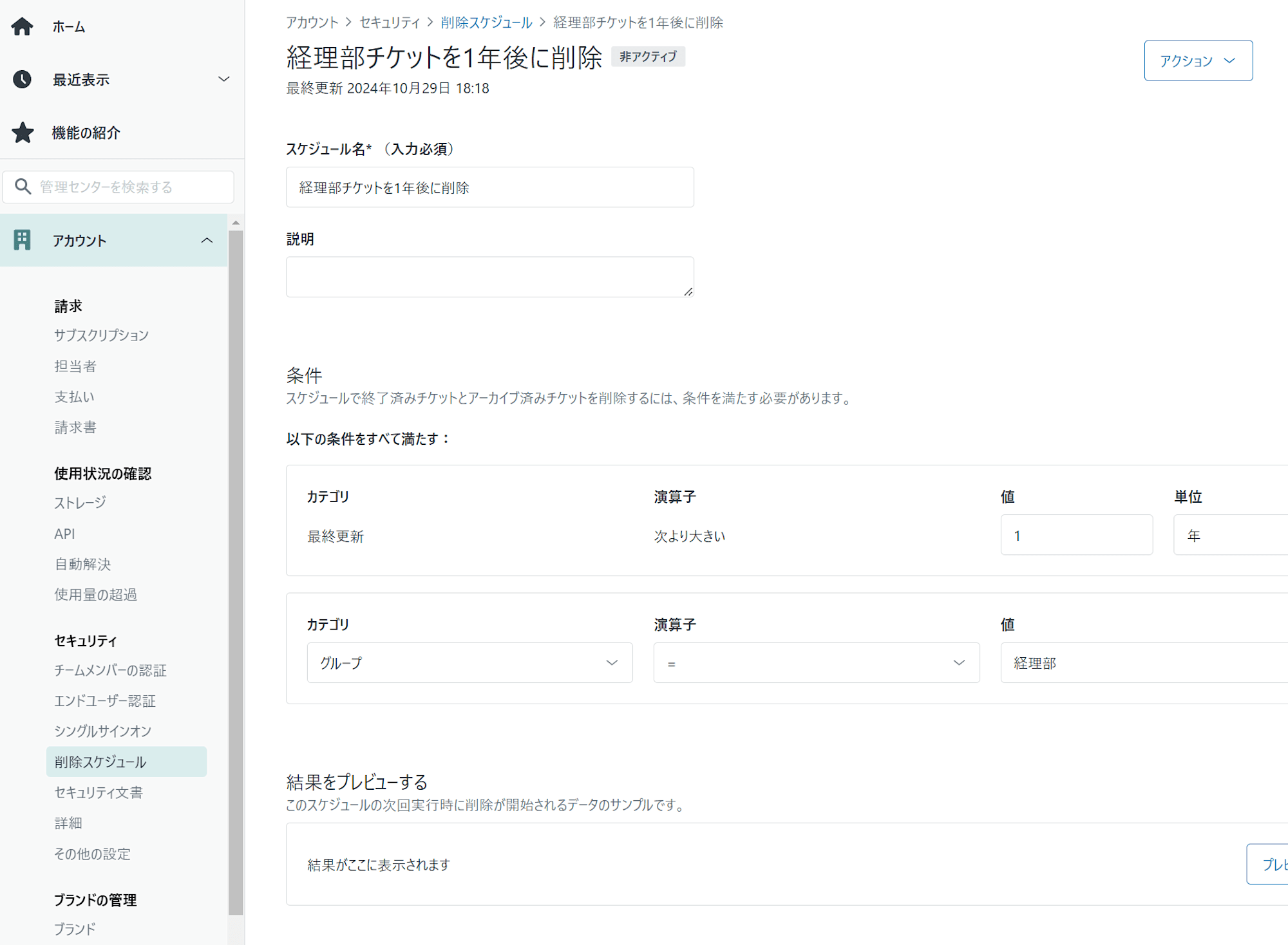Open the グループ category dropdown
Screen dimensions: 1288x945
tap(469, 662)
